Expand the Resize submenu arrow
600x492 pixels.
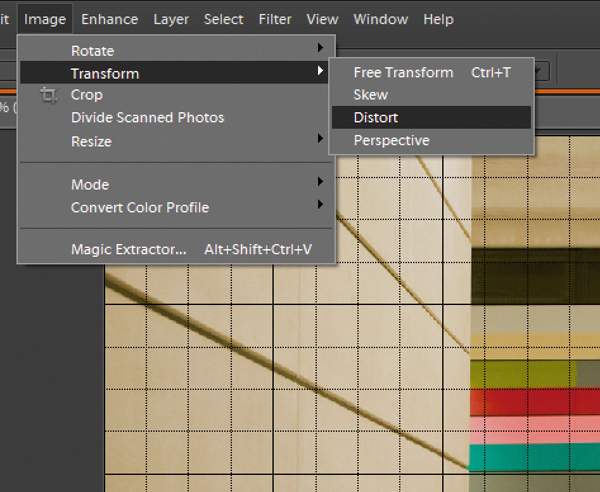coord(320,138)
